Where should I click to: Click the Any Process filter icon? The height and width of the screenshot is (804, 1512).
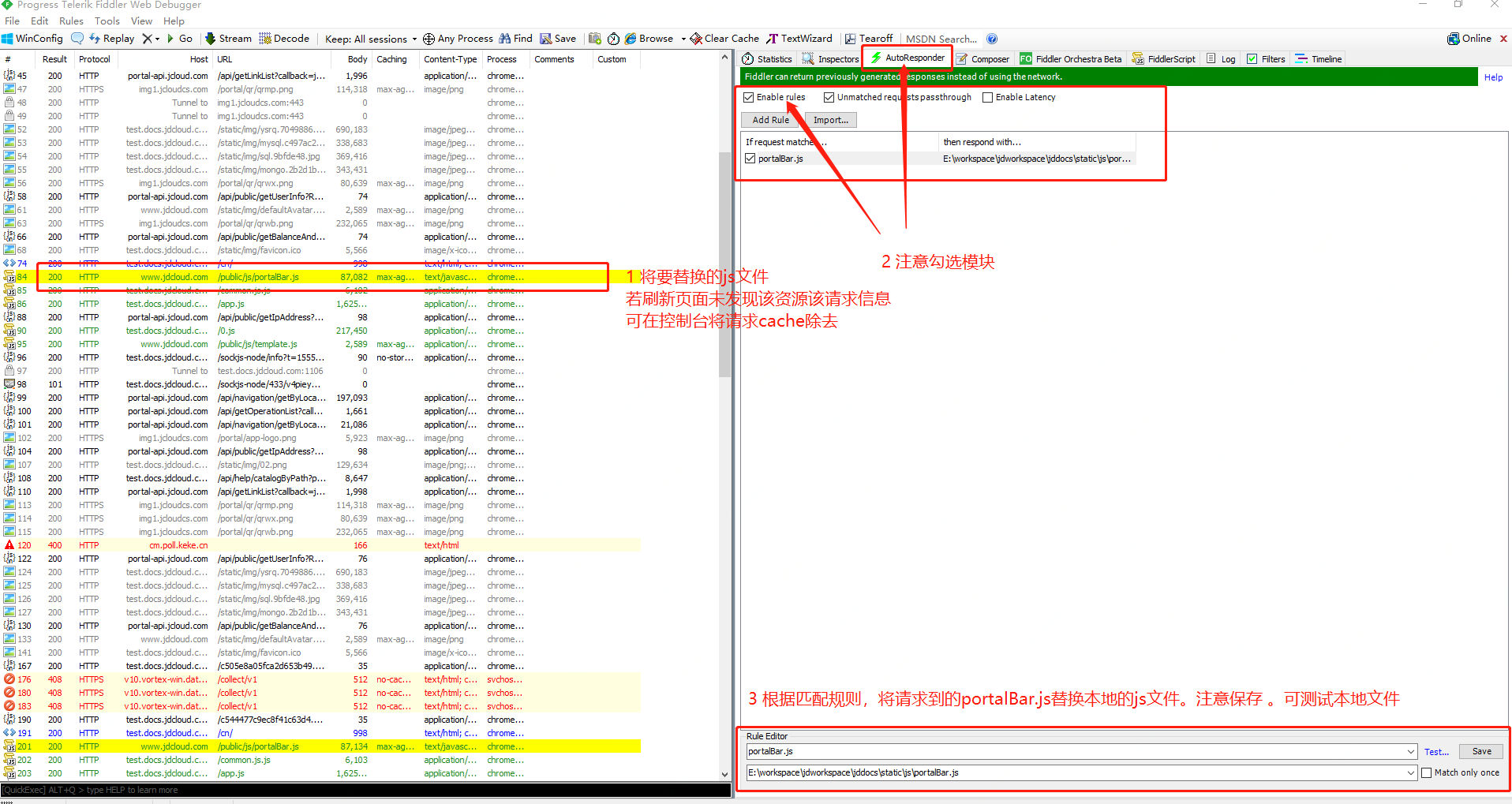pos(458,38)
